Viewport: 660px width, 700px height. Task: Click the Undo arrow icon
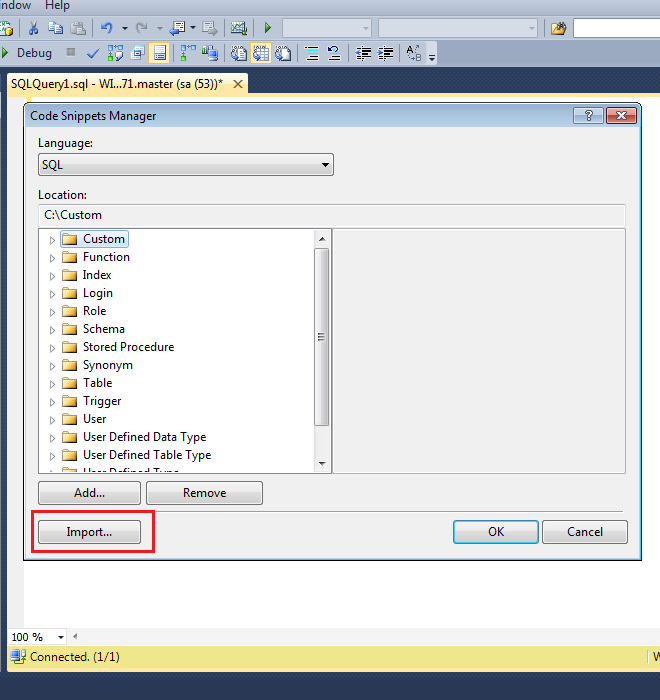107,28
